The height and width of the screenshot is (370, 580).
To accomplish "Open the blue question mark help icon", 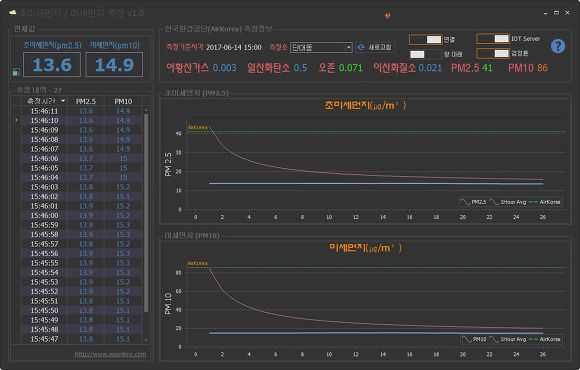I will (x=557, y=46).
